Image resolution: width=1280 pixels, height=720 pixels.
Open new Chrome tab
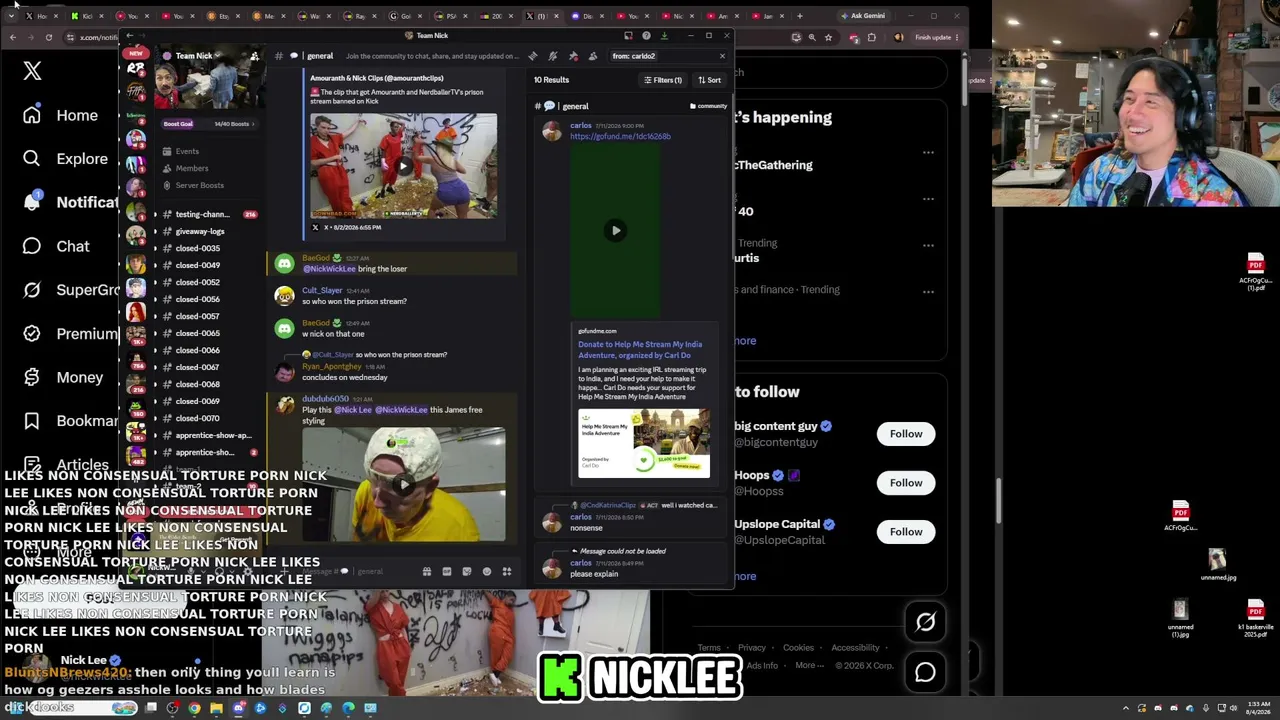799,16
